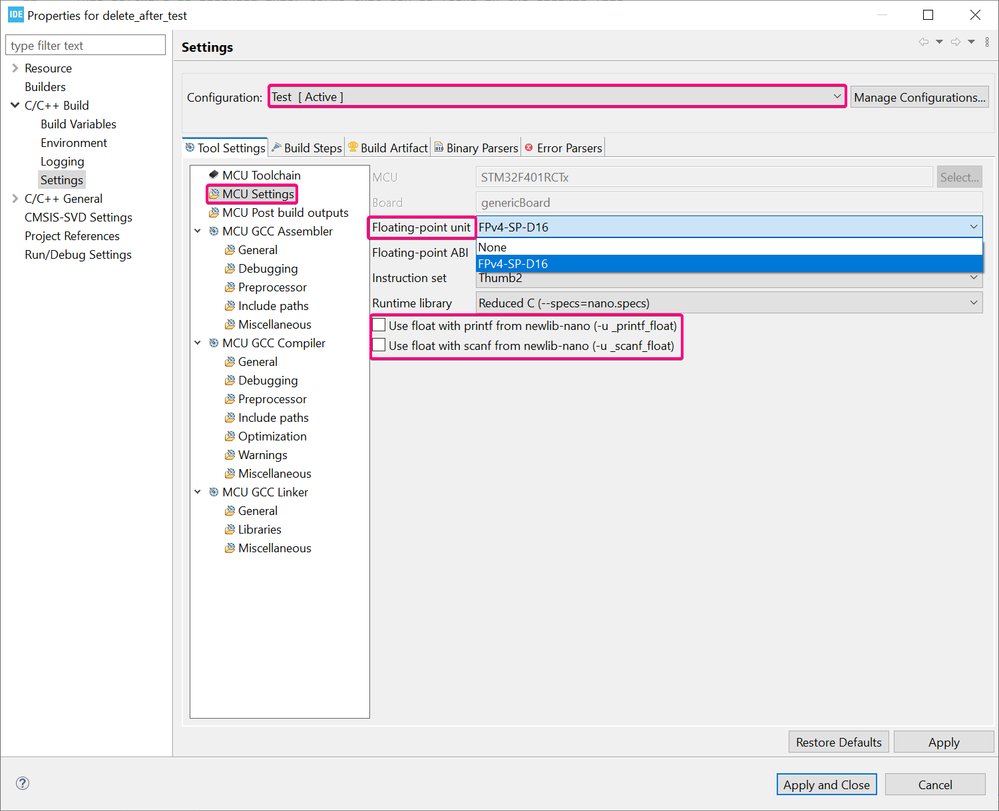Click the Cancel button
The width and height of the screenshot is (999, 811).
coord(935,785)
